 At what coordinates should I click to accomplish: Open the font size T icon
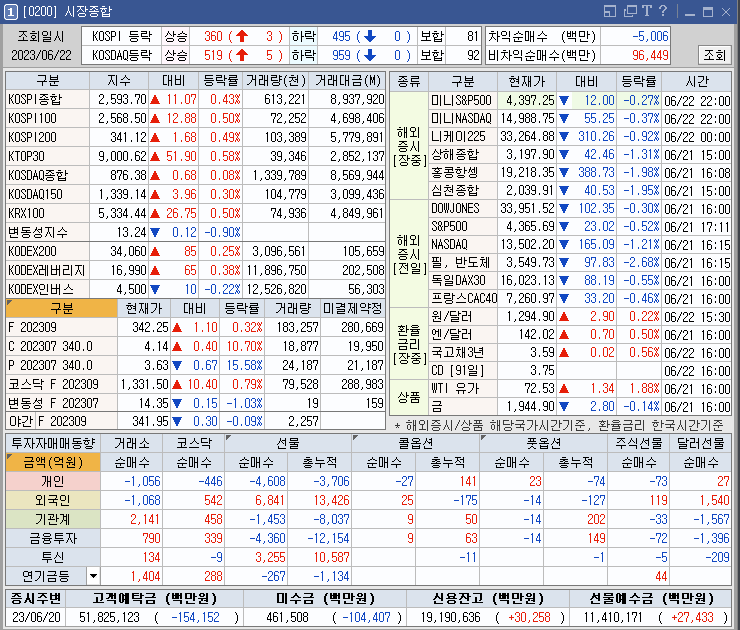pos(647,11)
